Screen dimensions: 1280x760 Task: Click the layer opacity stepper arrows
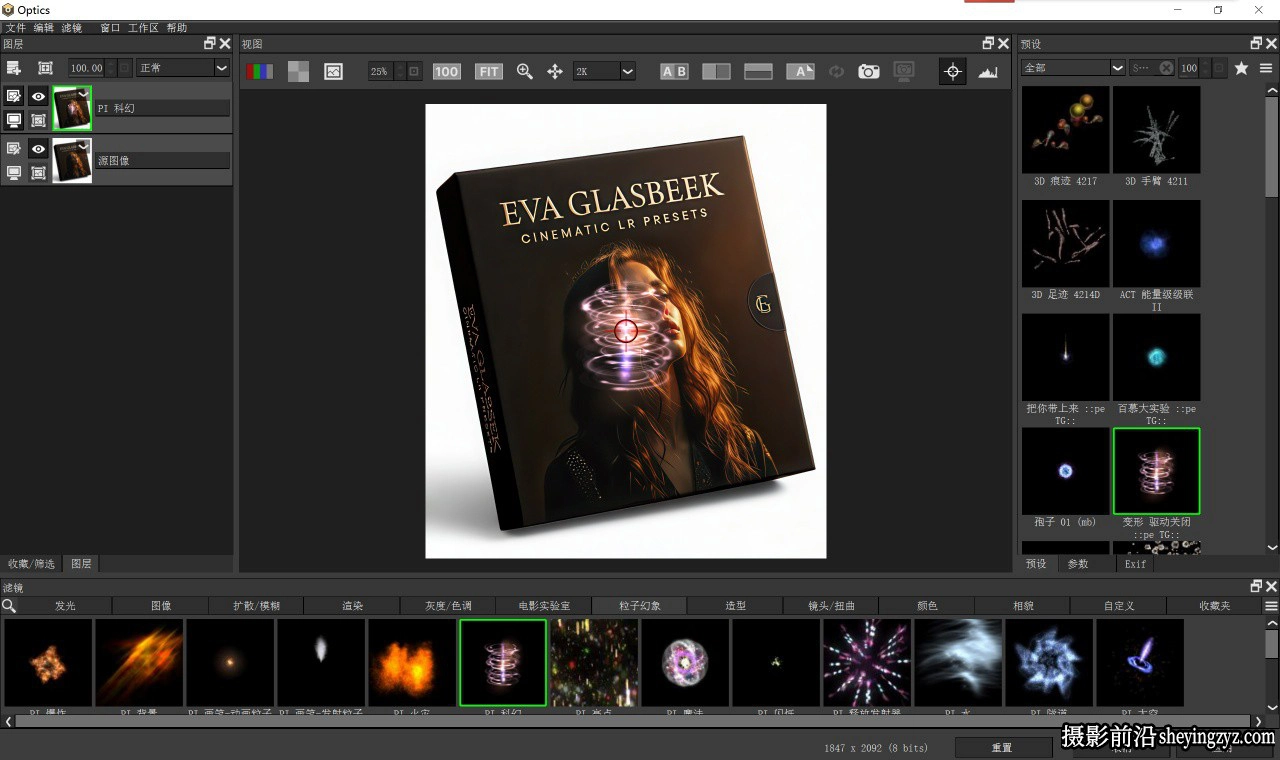pyautogui.click(x=111, y=68)
